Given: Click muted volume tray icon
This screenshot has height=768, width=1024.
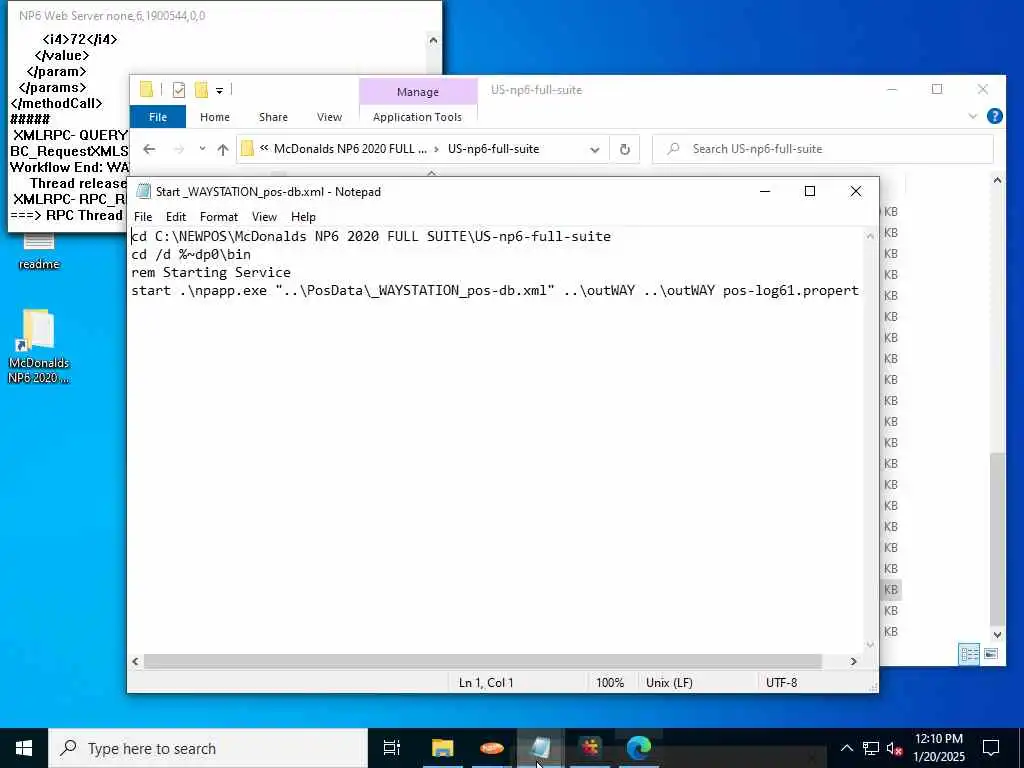Looking at the screenshot, I should coord(894,748).
